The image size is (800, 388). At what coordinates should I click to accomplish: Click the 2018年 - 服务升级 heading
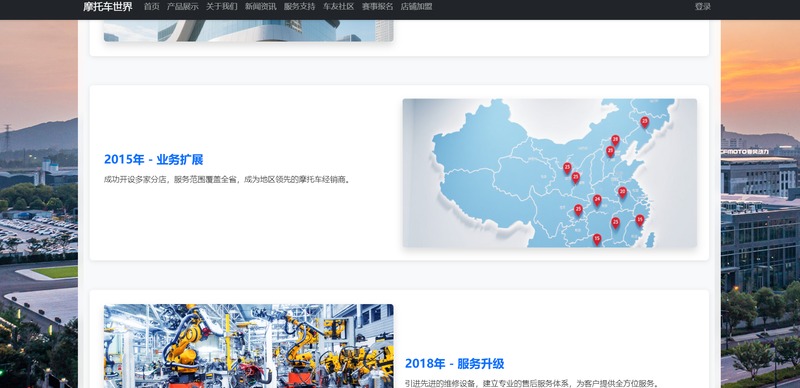[455, 363]
